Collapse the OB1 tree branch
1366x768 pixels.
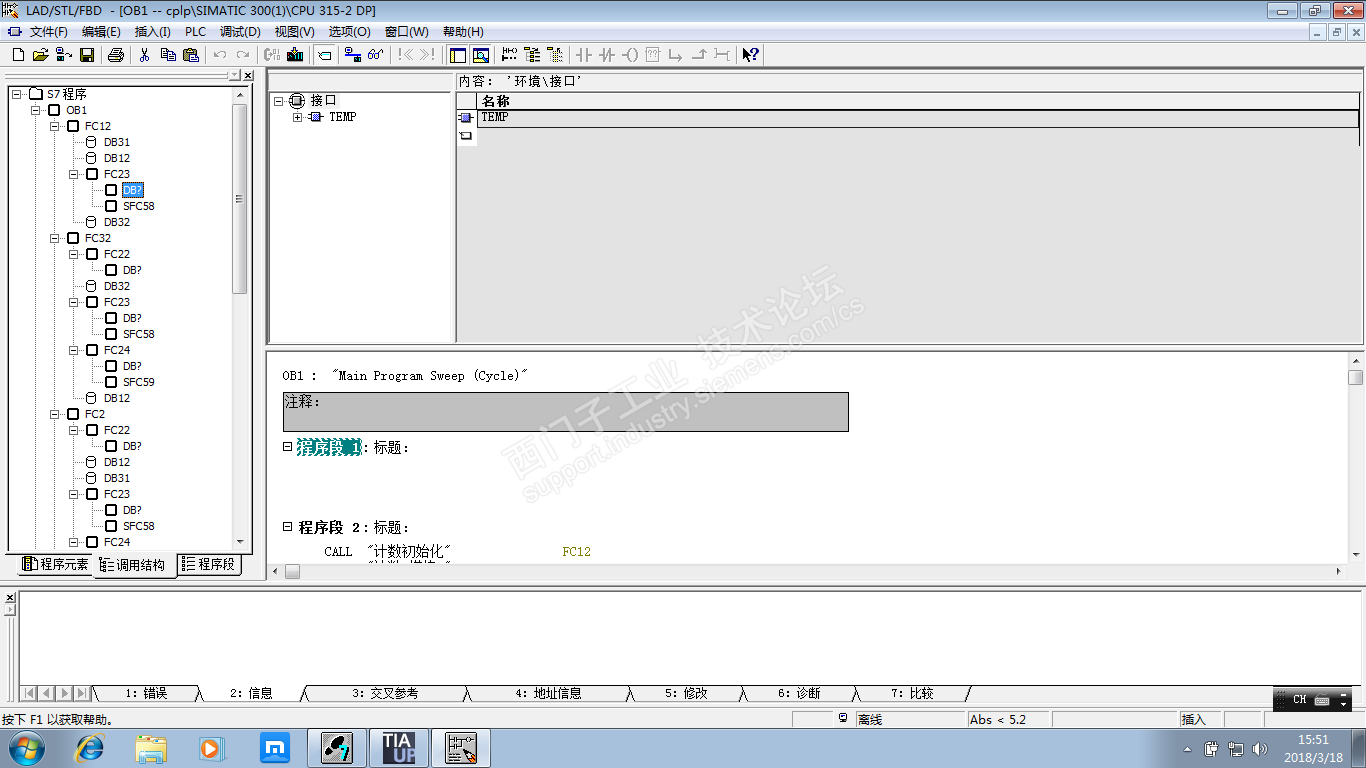tap(36, 110)
